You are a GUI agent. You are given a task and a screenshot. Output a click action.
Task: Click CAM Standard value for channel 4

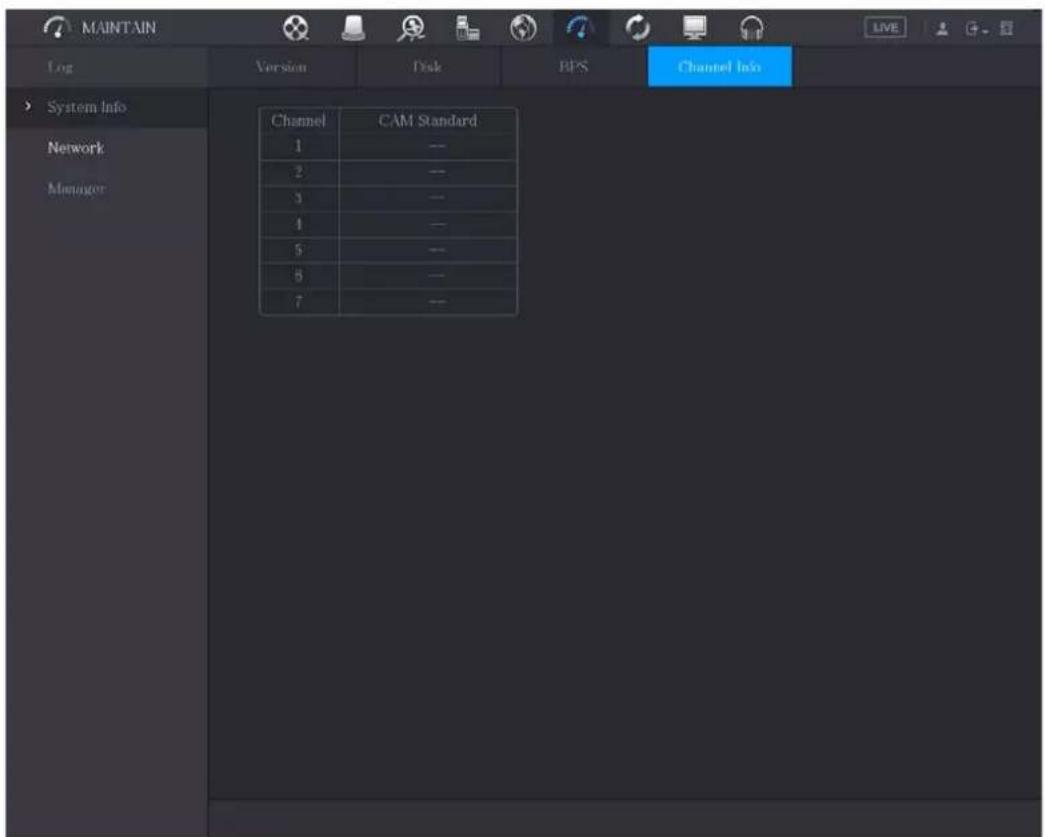(428, 224)
